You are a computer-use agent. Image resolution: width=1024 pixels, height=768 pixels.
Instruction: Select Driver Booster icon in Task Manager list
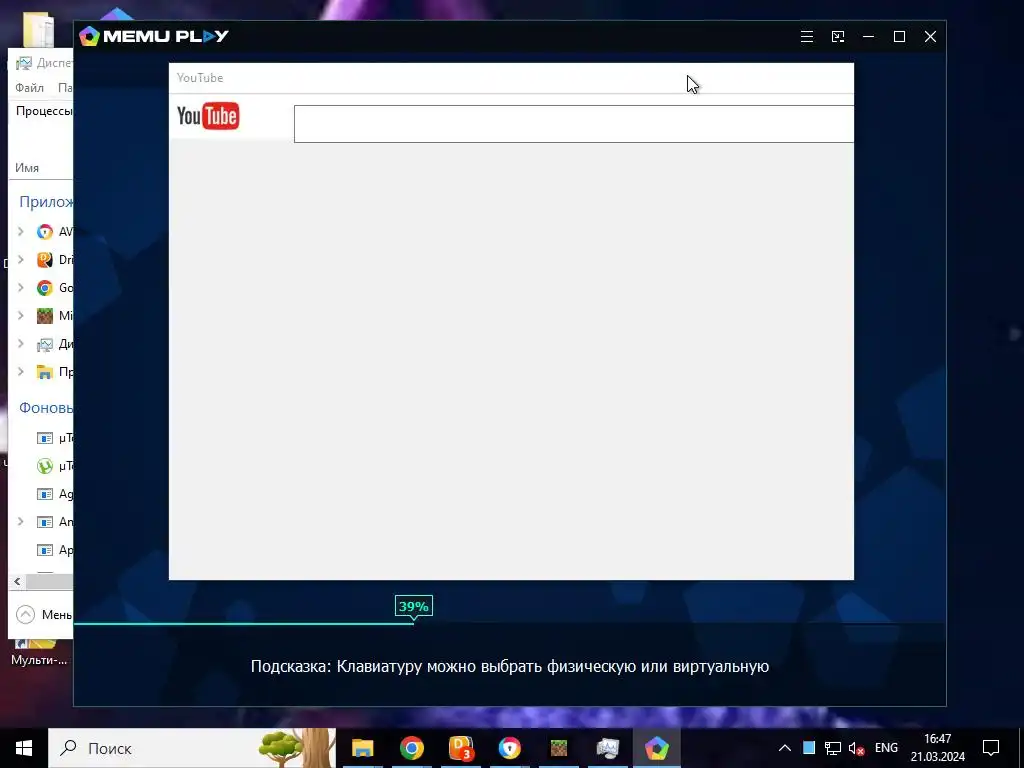coord(44,260)
